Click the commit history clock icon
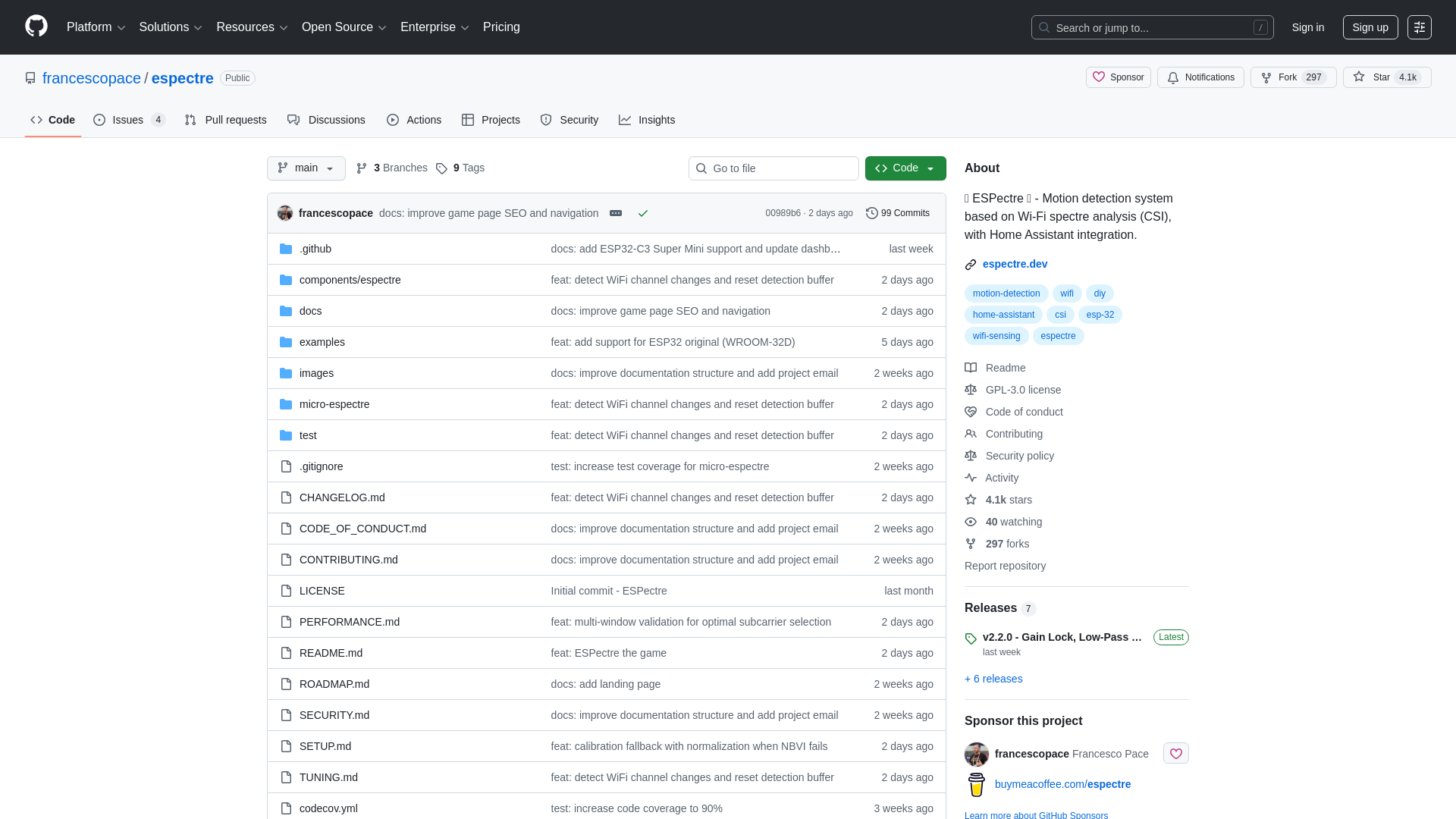The image size is (1456, 819). (871, 213)
